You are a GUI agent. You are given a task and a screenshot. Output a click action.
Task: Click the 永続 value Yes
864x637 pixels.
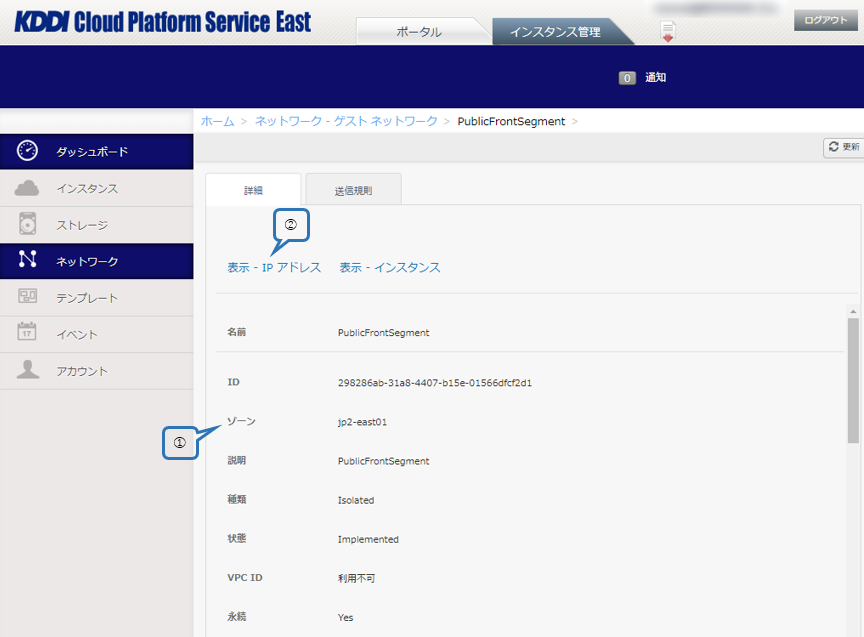pyautogui.click(x=345, y=617)
